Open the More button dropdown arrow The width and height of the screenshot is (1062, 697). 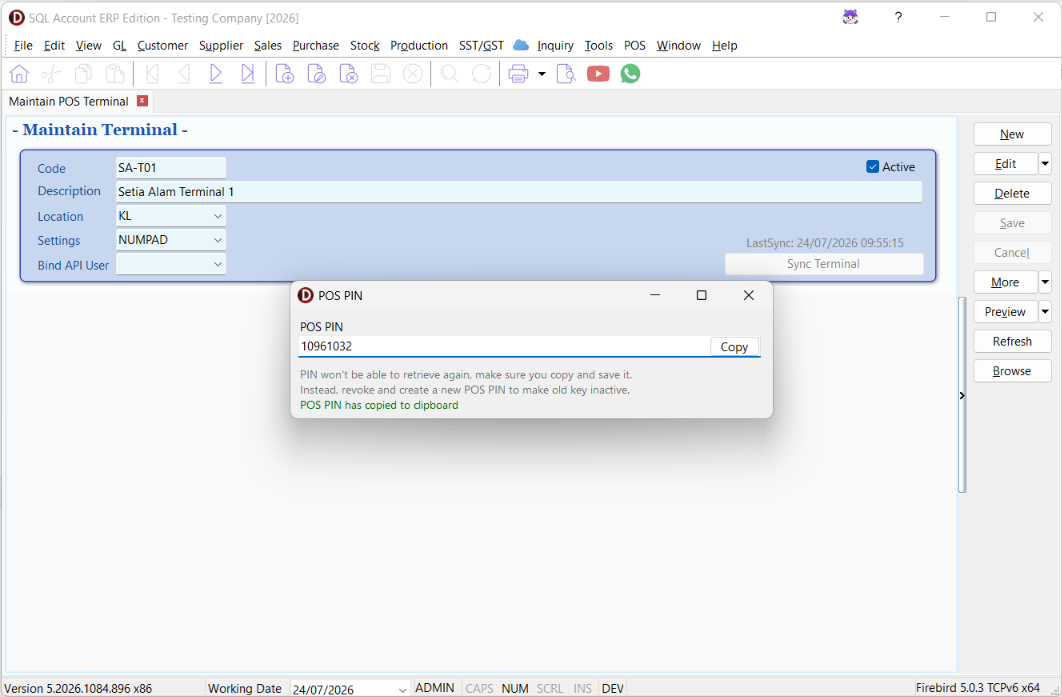(1045, 282)
